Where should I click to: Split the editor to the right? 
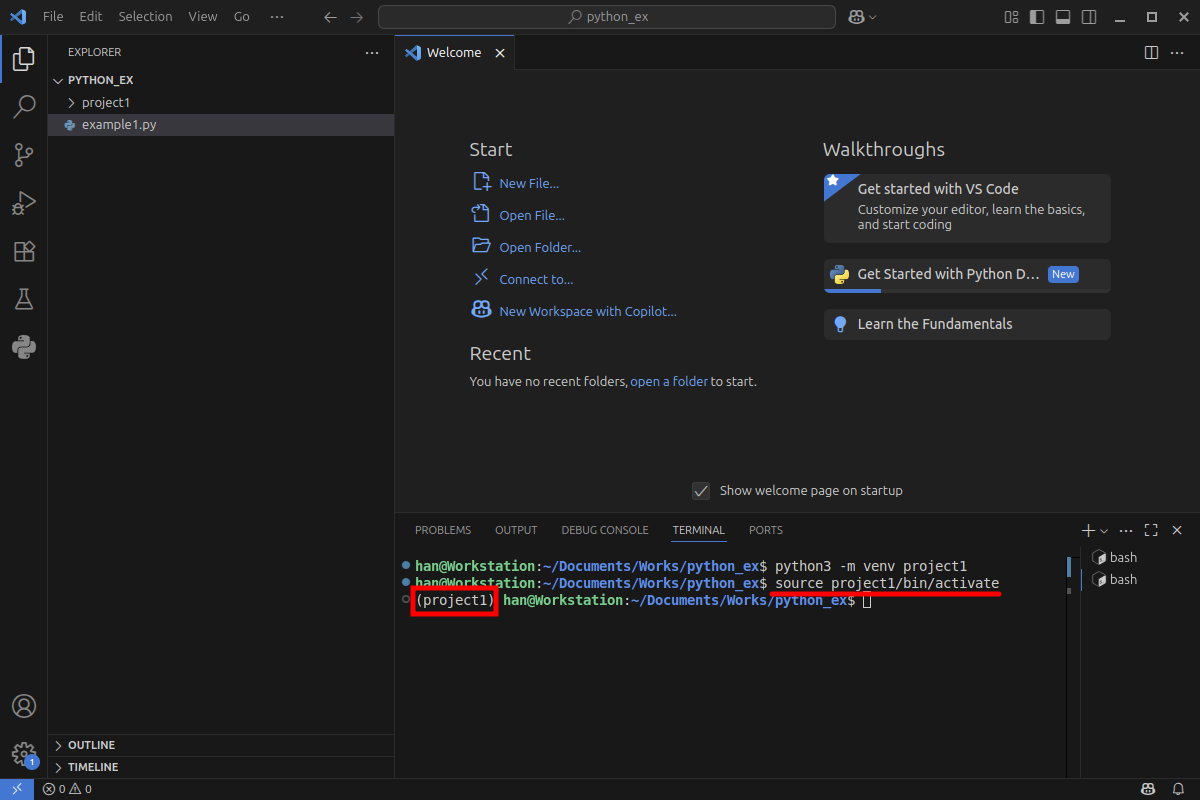pyautogui.click(x=1151, y=52)
